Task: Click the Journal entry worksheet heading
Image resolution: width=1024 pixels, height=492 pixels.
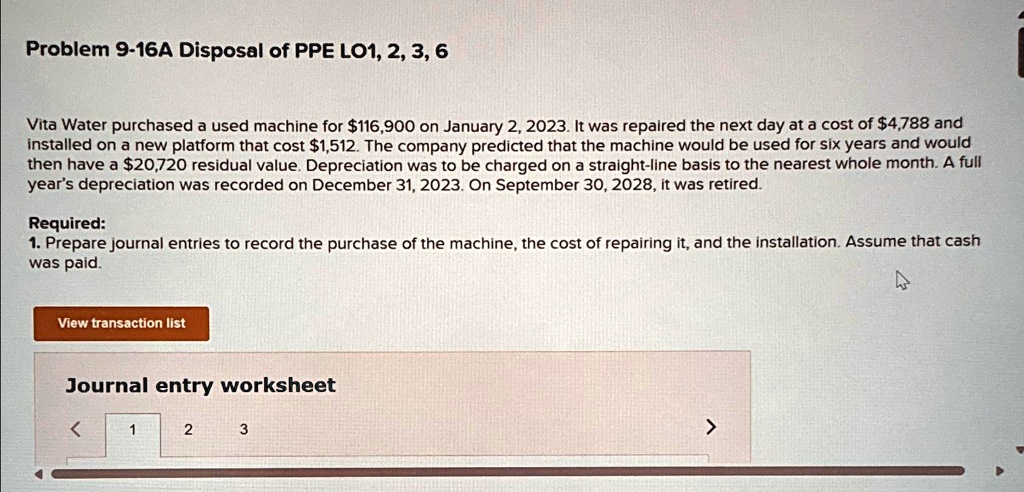Action: (200, 385)
